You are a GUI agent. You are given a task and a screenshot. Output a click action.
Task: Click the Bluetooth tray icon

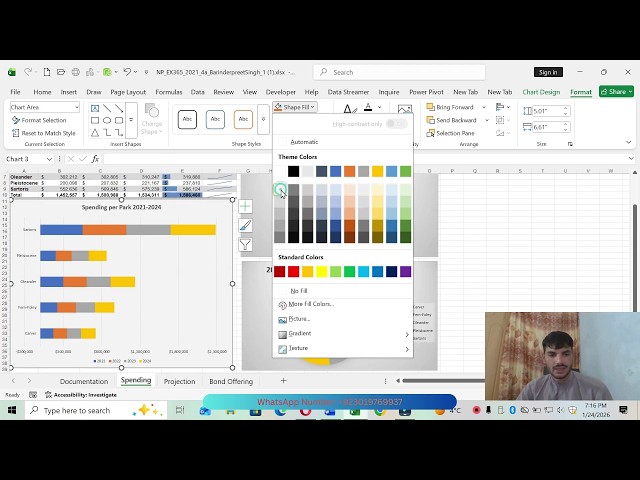(x=513, y=410)
